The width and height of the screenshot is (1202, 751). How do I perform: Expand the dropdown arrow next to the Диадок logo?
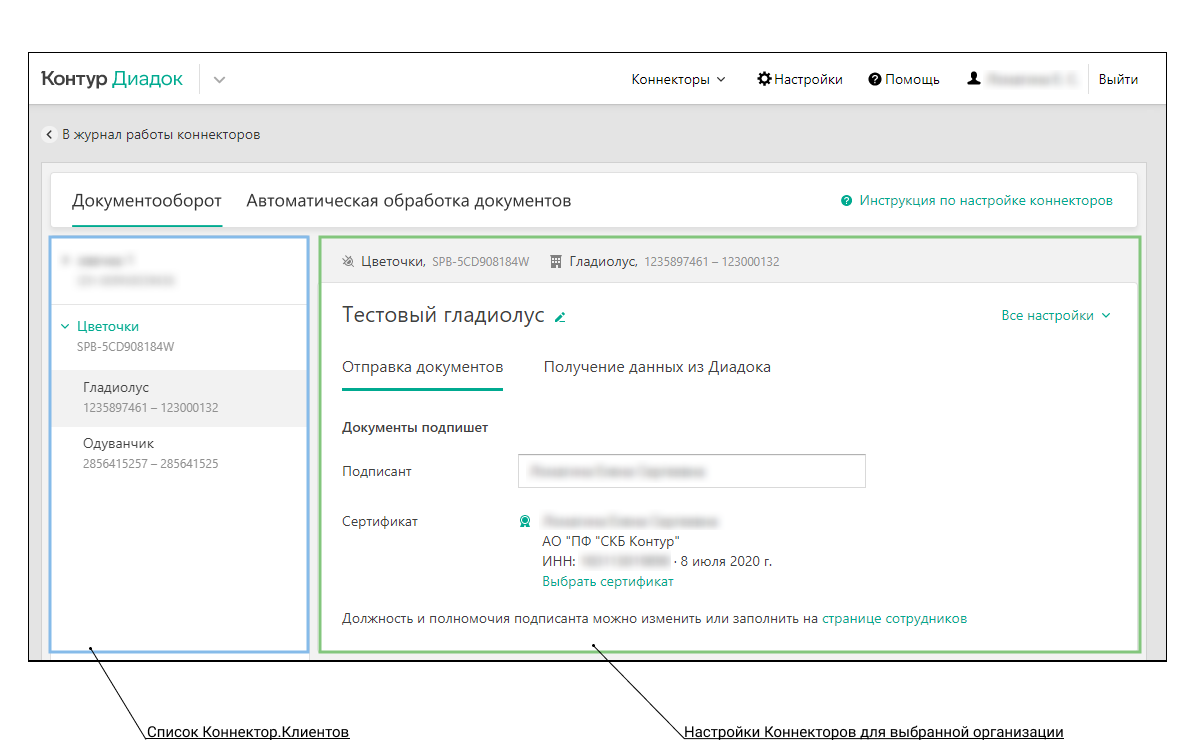[x=219, y=80]
